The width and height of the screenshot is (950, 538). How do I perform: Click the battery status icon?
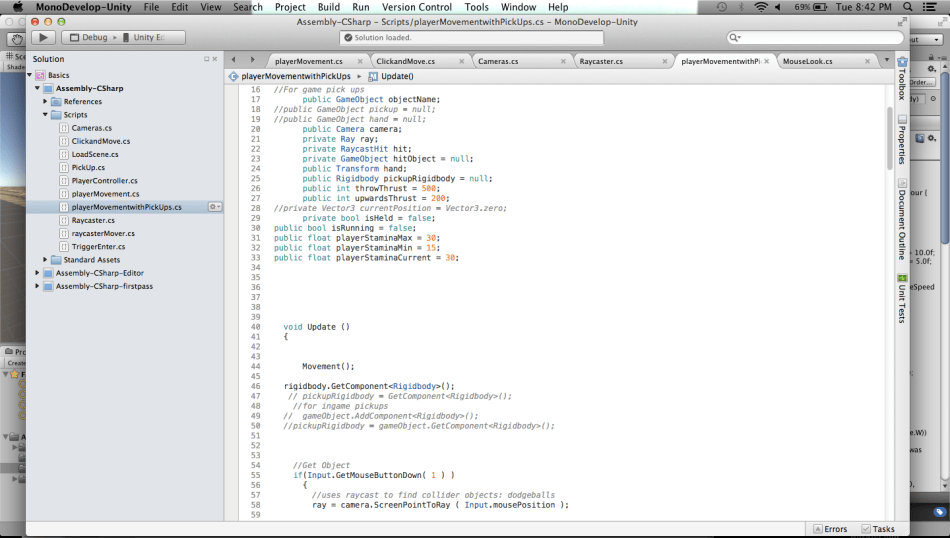[820, 7]
